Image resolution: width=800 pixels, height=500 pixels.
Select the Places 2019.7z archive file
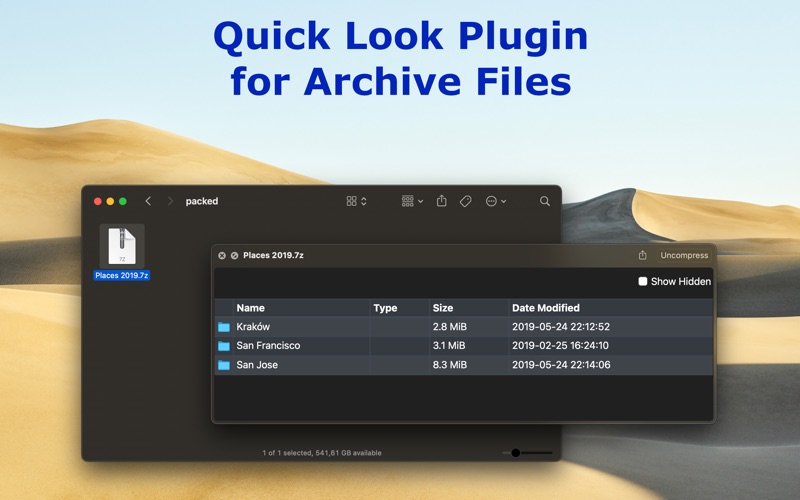tap(122, 252)
